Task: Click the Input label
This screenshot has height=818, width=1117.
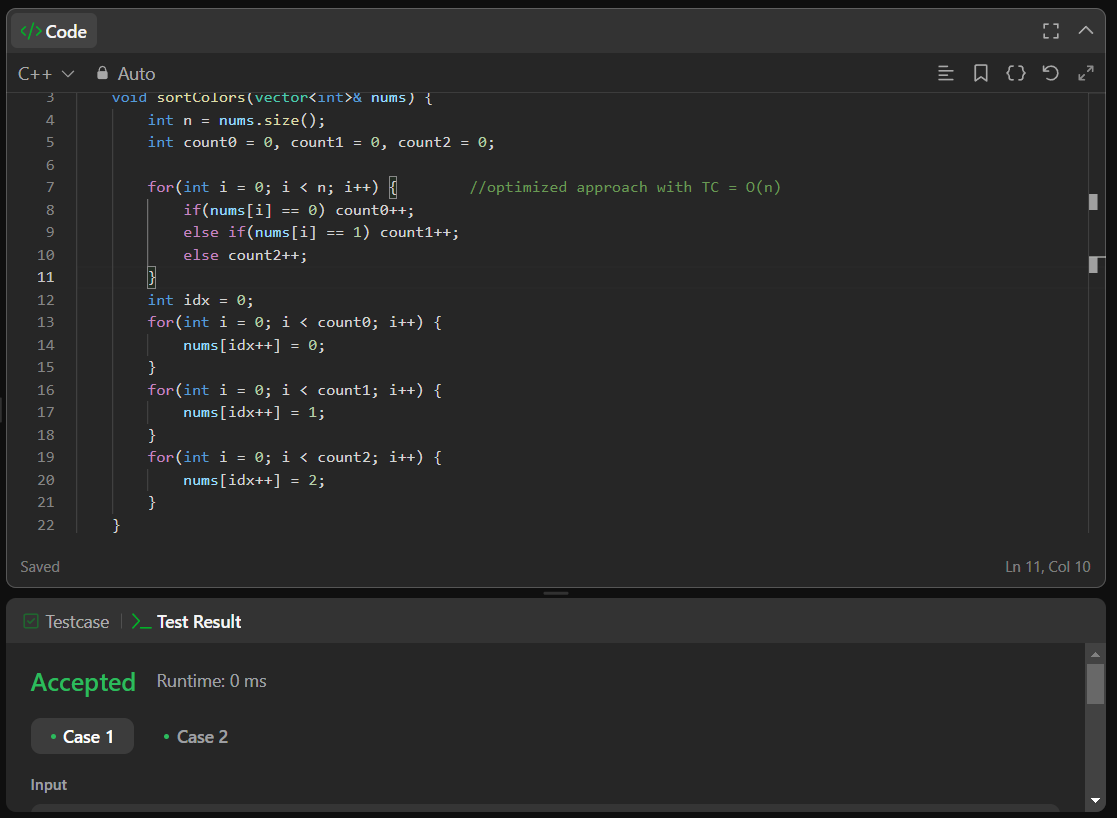Action: [x=48, y=785]
